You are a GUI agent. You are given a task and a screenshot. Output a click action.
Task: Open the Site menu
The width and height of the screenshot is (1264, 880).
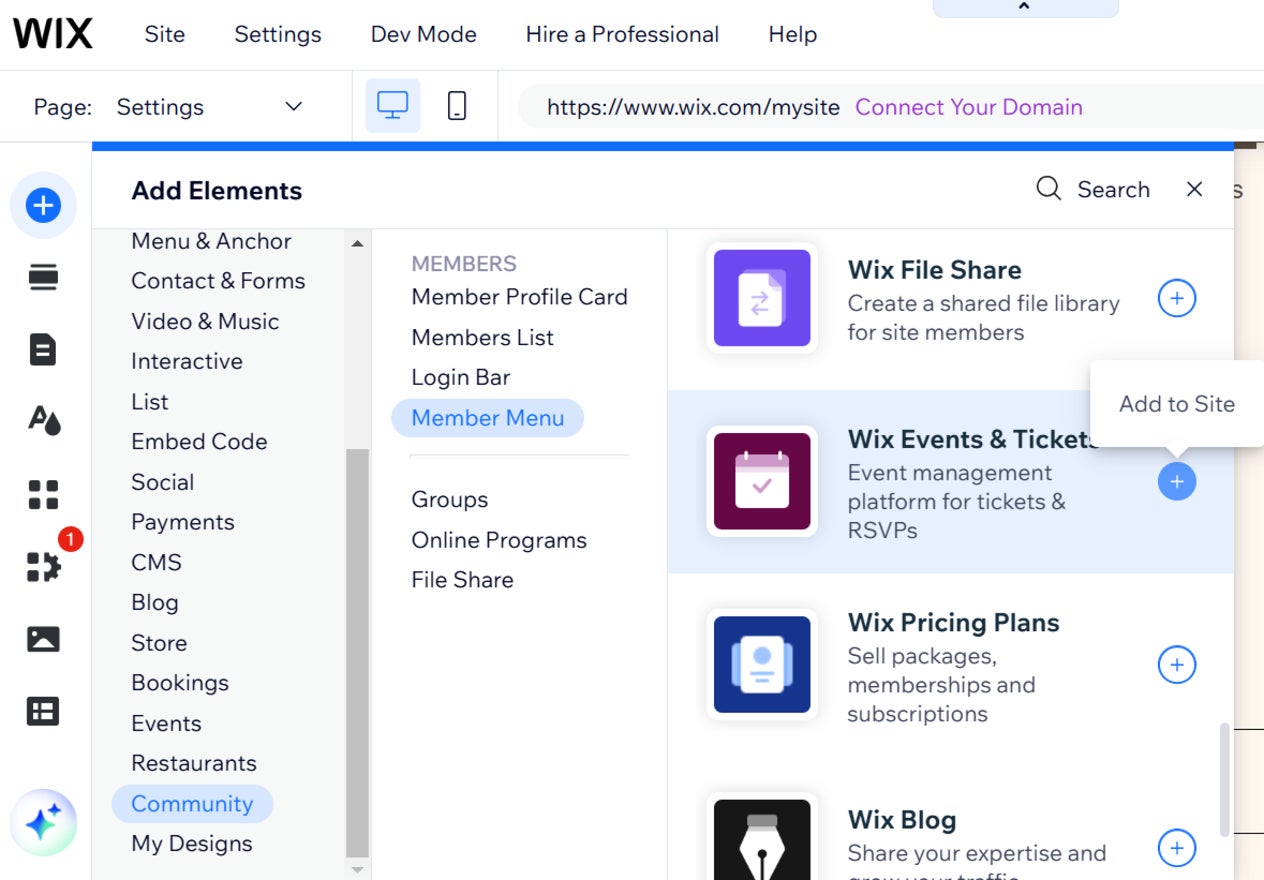click(165, 34)
